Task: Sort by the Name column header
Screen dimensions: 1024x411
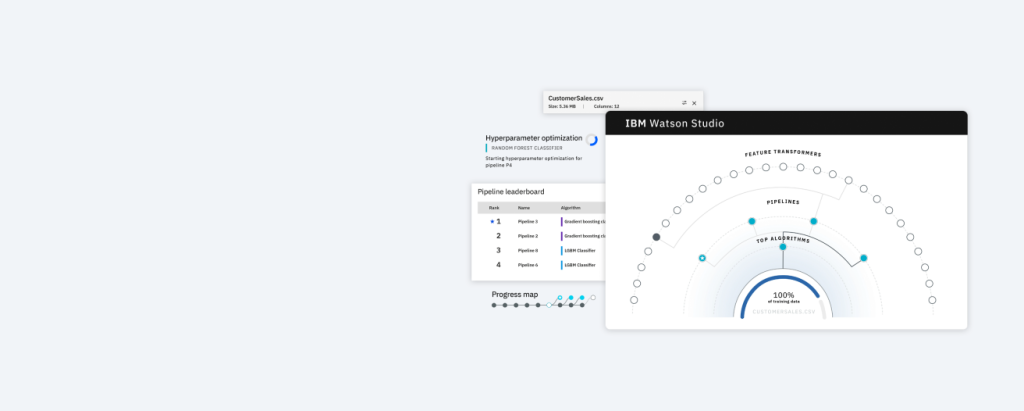Action: pos(524,208)
